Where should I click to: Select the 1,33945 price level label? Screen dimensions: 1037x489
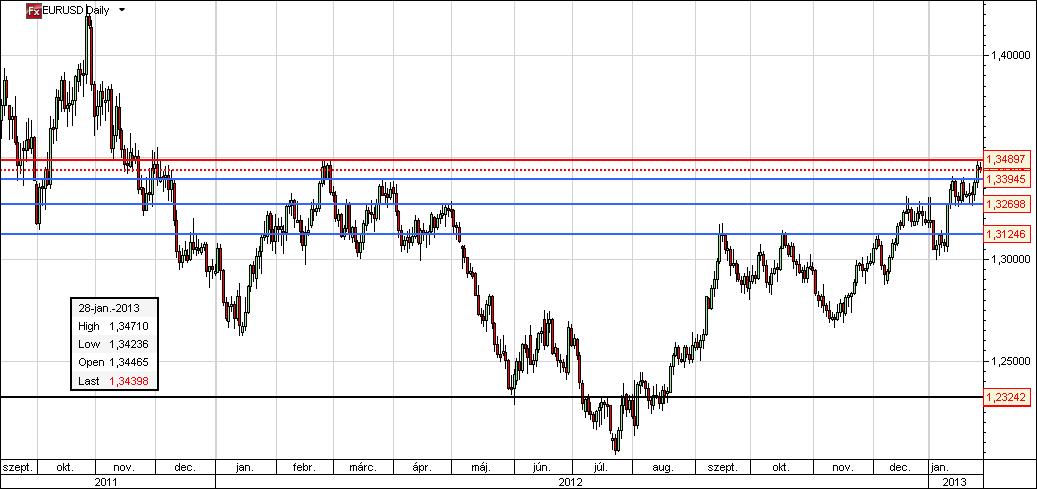(1005, 179)
